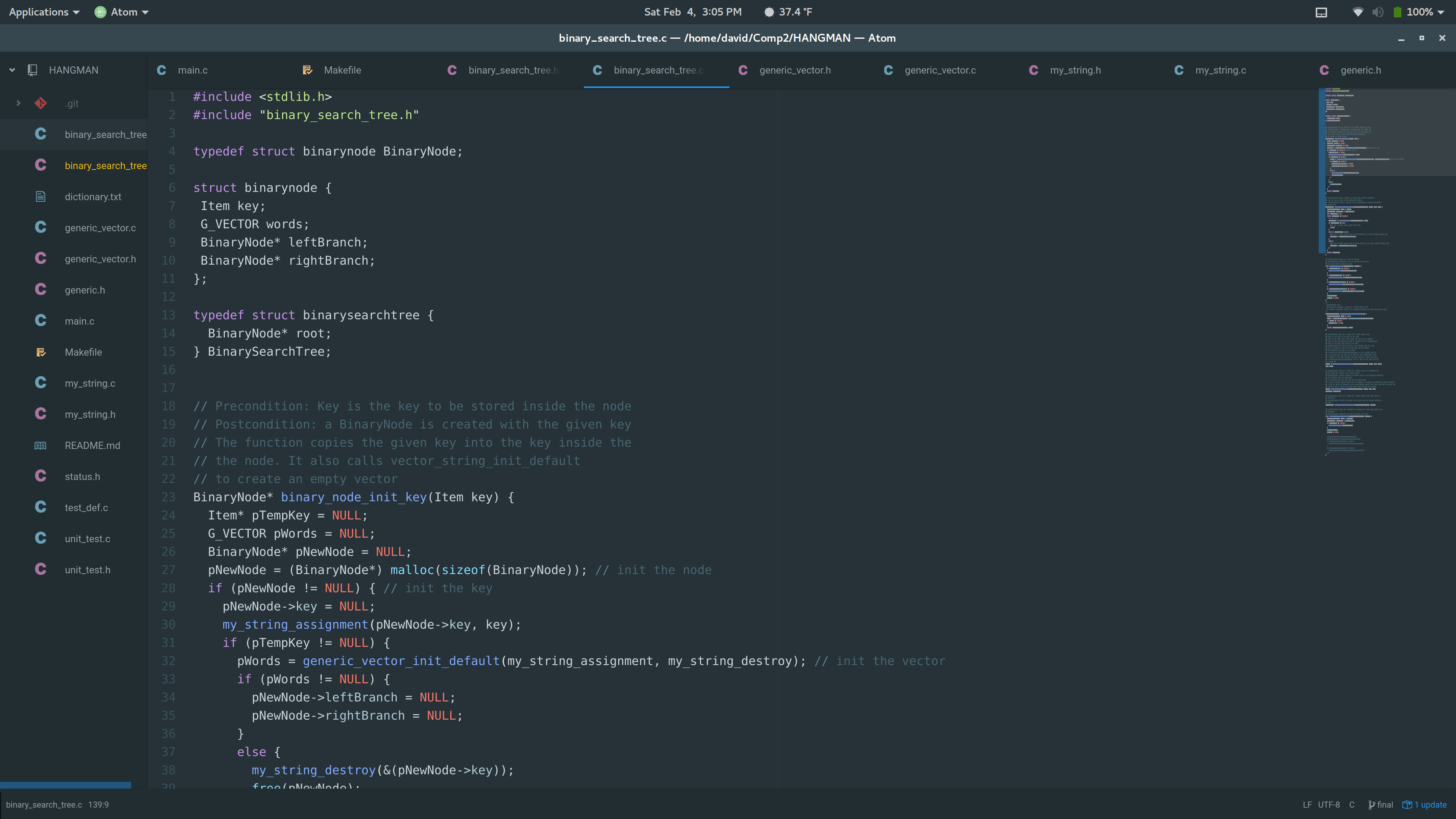Open the battery 100% dropdown menu
This screenshot has height=819, width=1456.
pyautogui.click(x=1425, y=12)
